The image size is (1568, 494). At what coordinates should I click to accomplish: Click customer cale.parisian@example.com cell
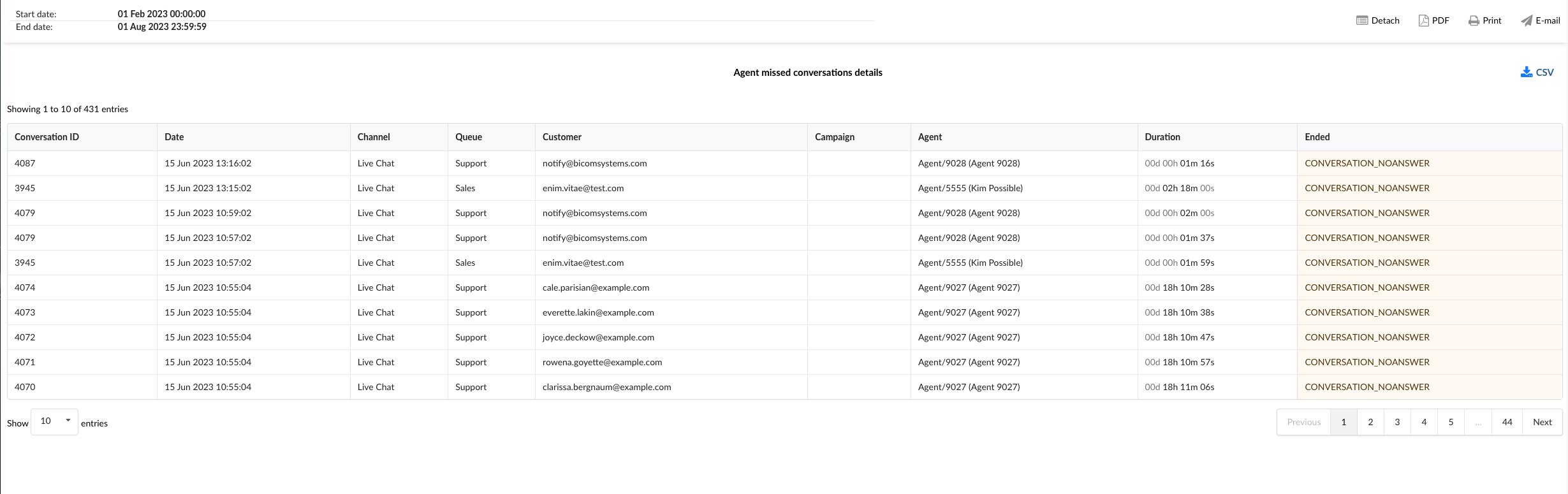click(x=596, y=287)
